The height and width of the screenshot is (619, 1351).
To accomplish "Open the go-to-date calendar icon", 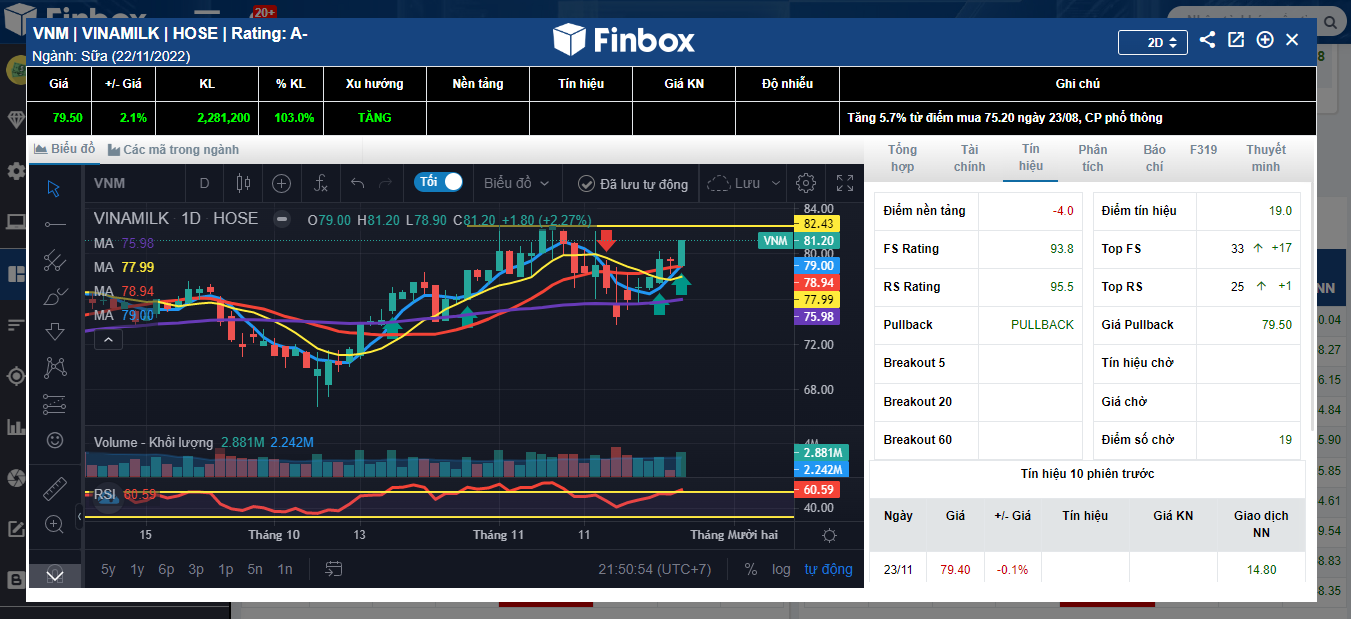I will click(334, 569).
